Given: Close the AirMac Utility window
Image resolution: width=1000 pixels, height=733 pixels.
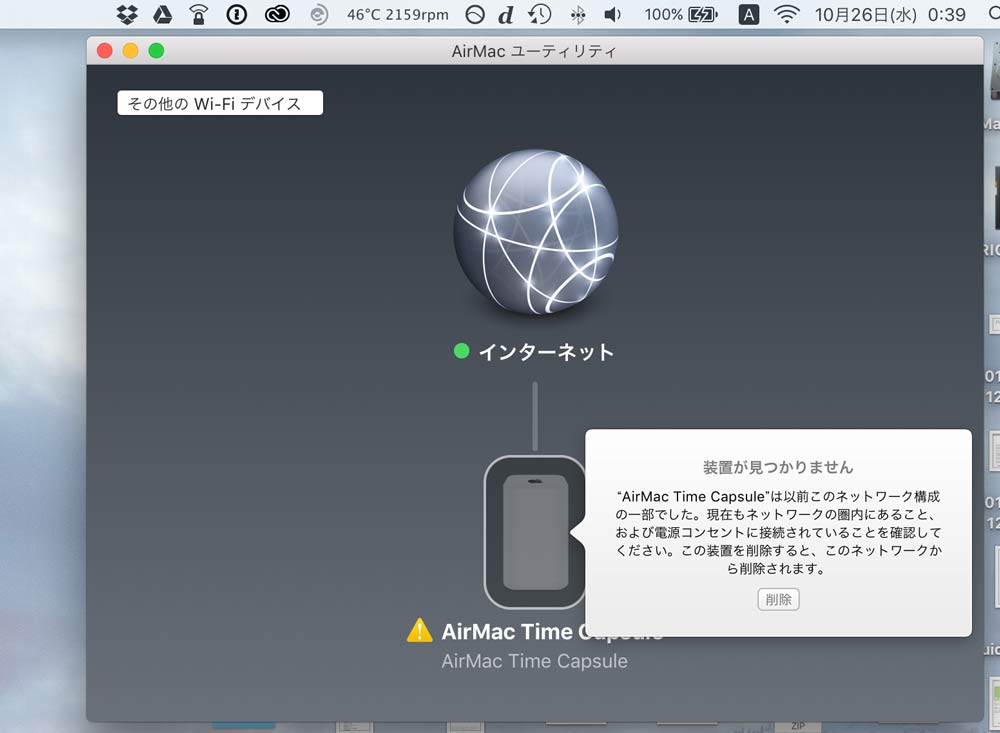Looking at the screenshot, I should point(105,50).
